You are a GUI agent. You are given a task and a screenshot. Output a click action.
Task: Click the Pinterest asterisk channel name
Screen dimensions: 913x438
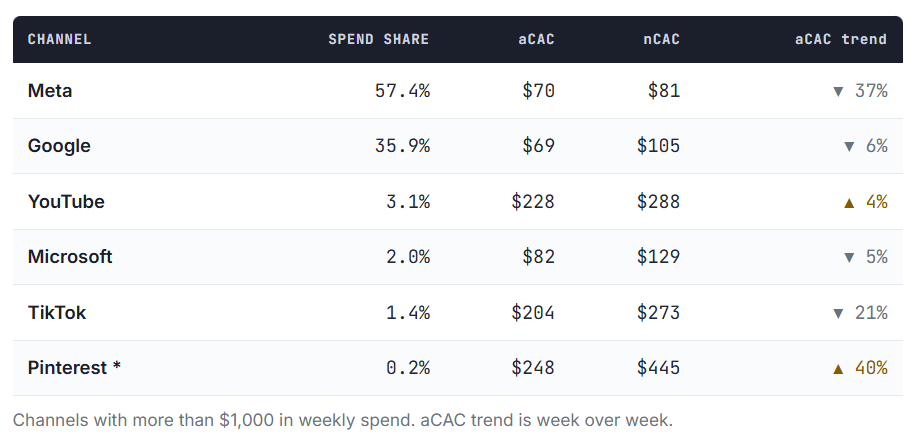click(74, 368)
